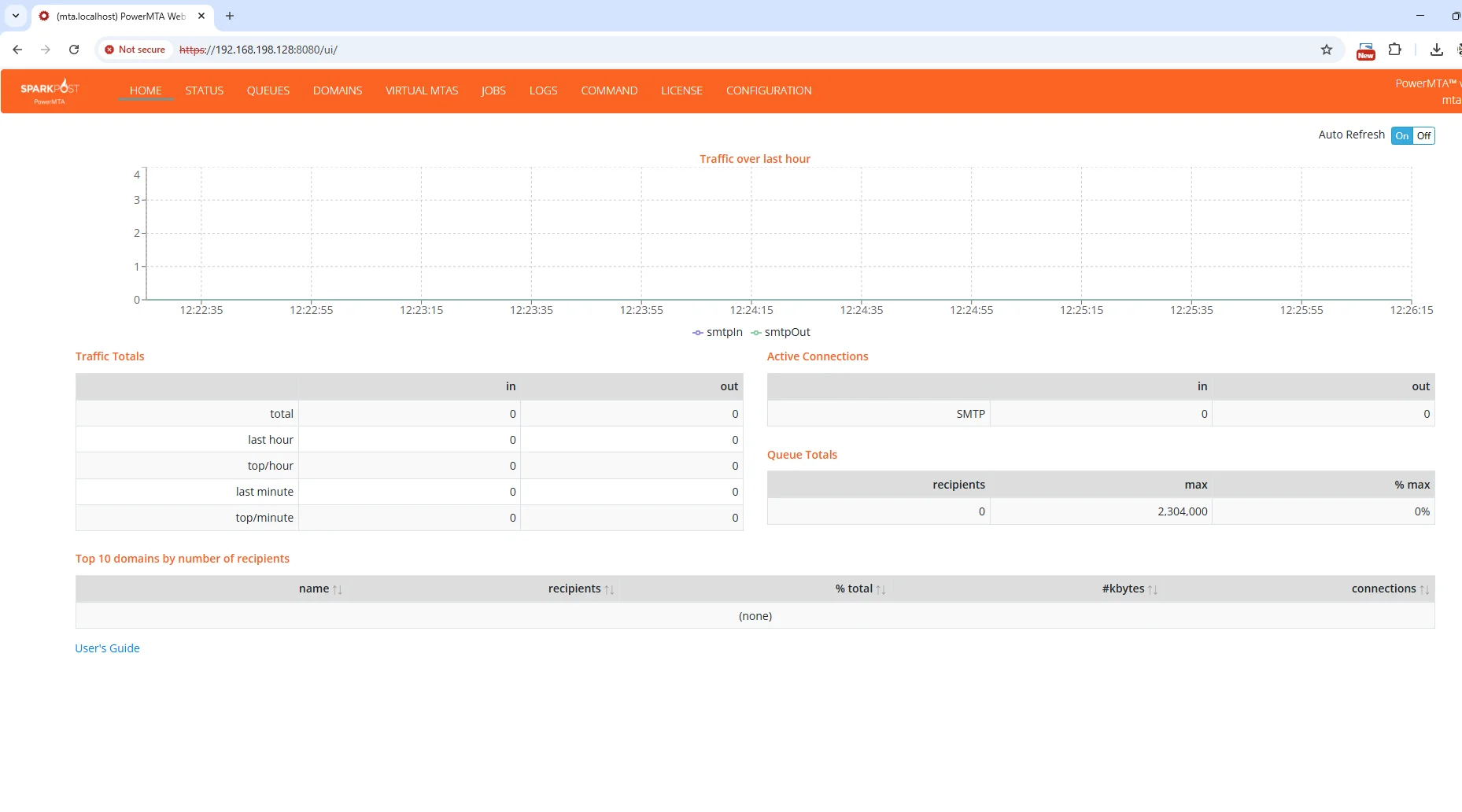Click the 0% value under % max
Image resolution: width=1462 pixels, height=812 pixels.
pos(1422,511)
